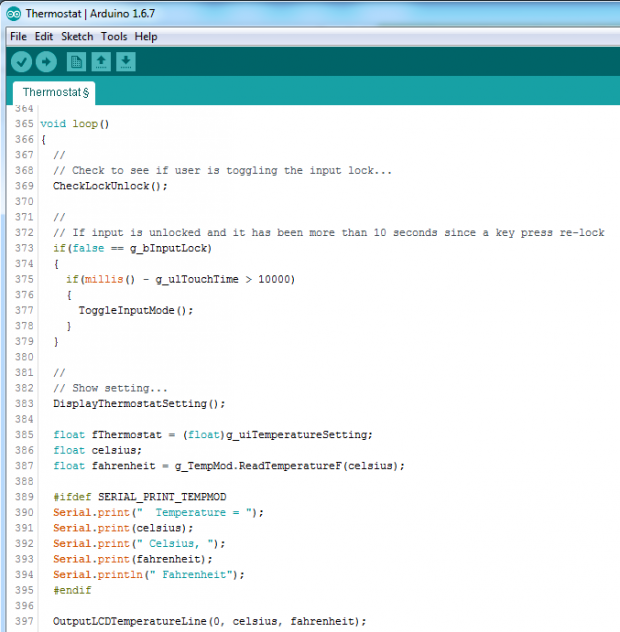Click DisplayThermostatSetting(); on line 383

139,403
